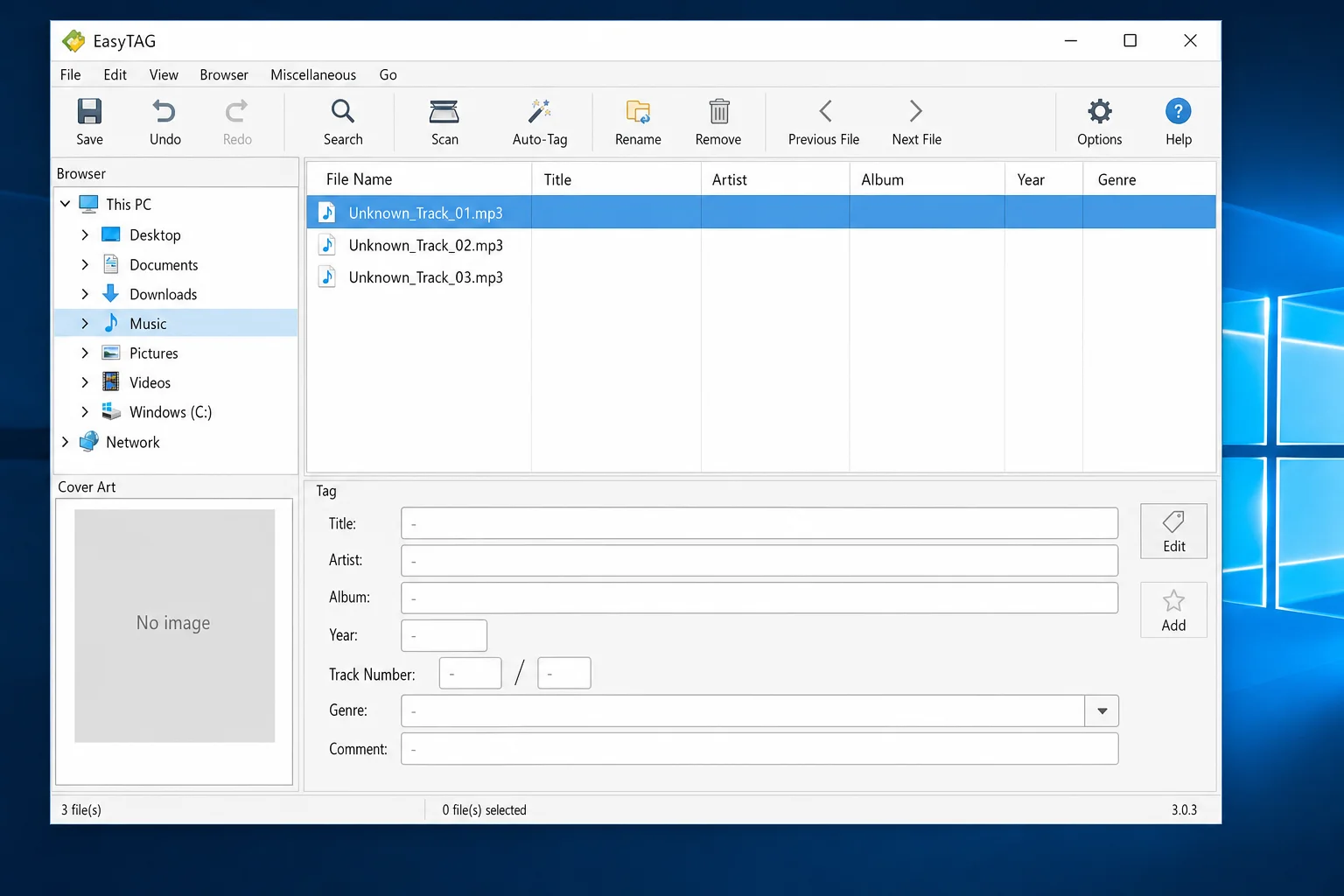Select This PC in the browser tree

129,205
